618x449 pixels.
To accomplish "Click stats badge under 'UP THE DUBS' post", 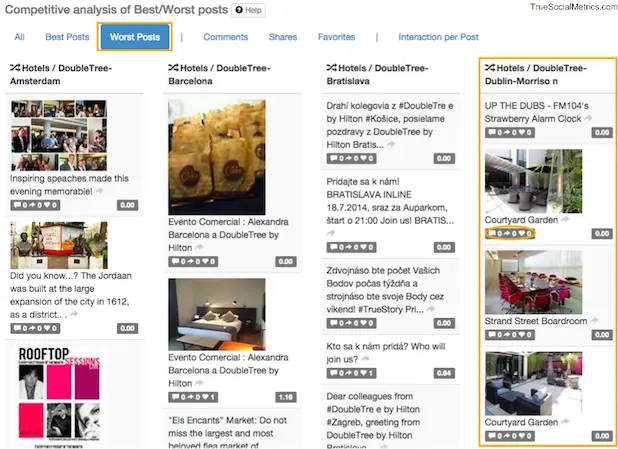I will click(510, 132).
